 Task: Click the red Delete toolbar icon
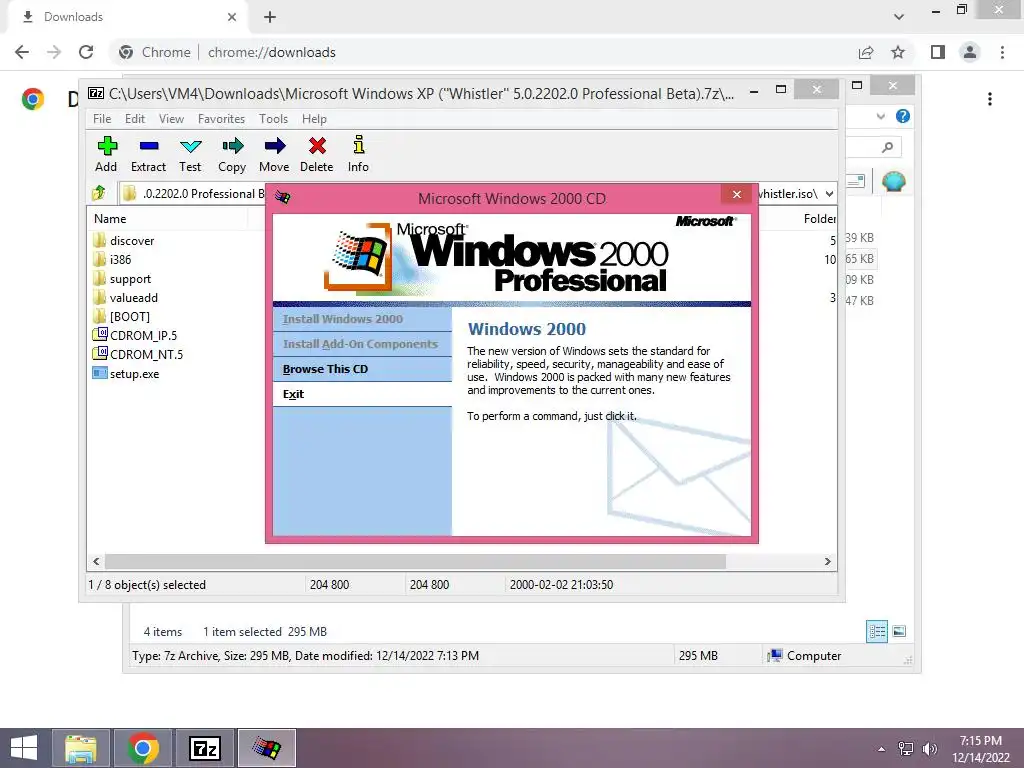point(317,154)
